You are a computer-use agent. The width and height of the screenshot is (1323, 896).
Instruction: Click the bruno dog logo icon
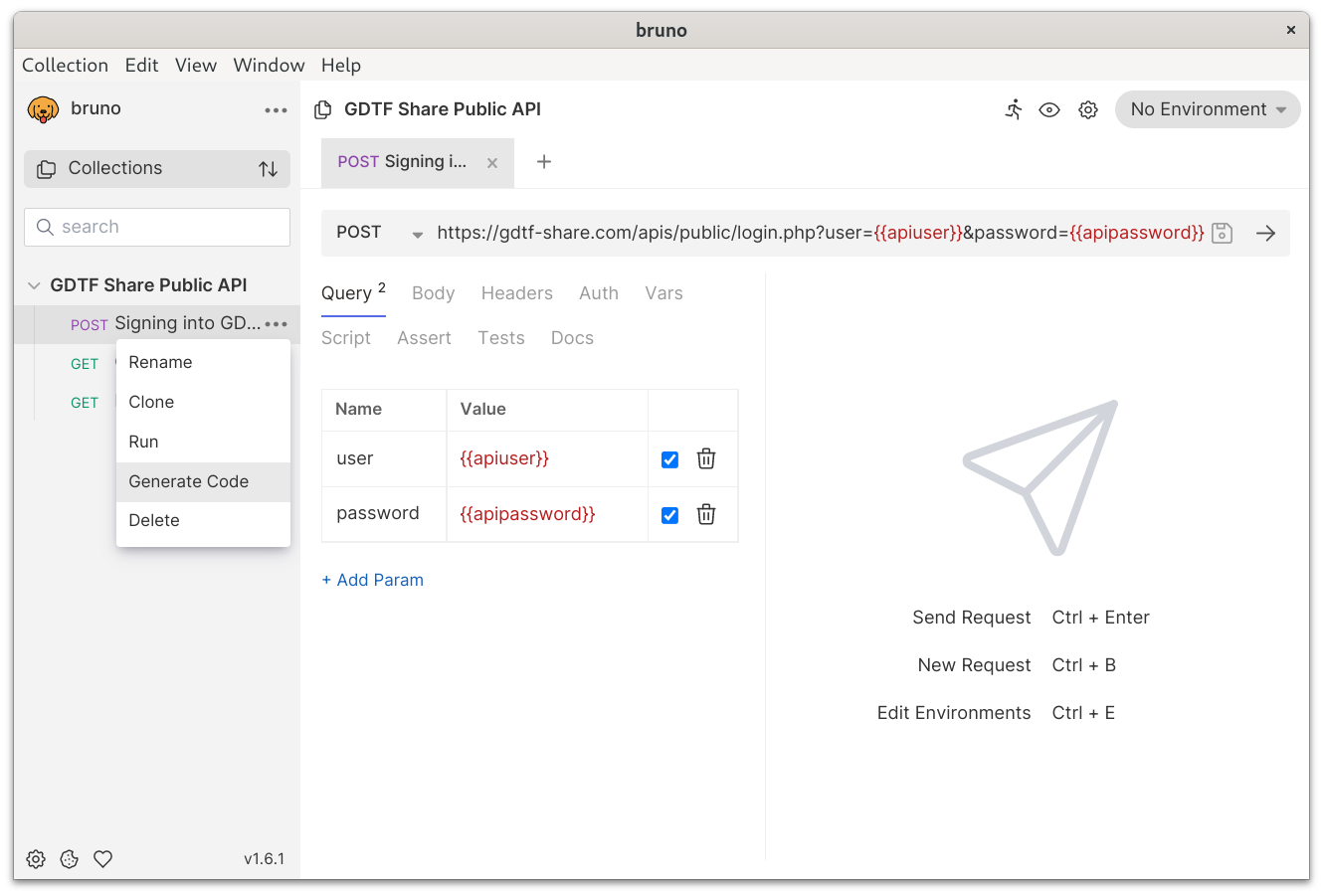coord(43,109)
